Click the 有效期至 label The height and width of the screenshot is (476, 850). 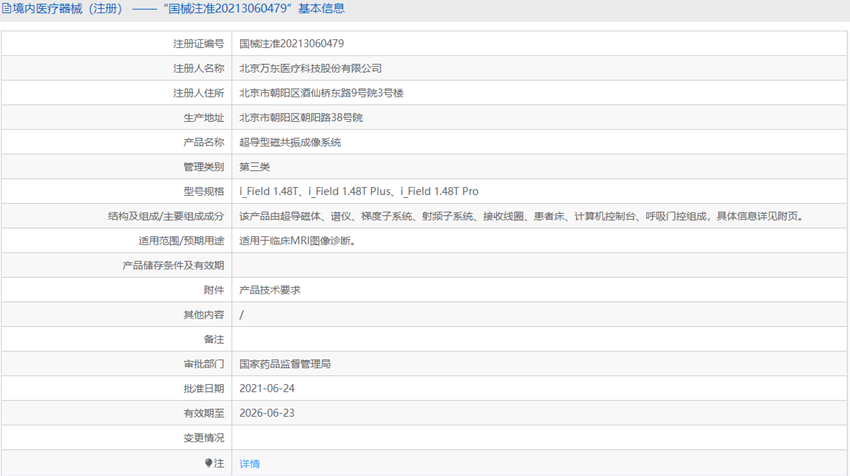click(x=204, y=413)
